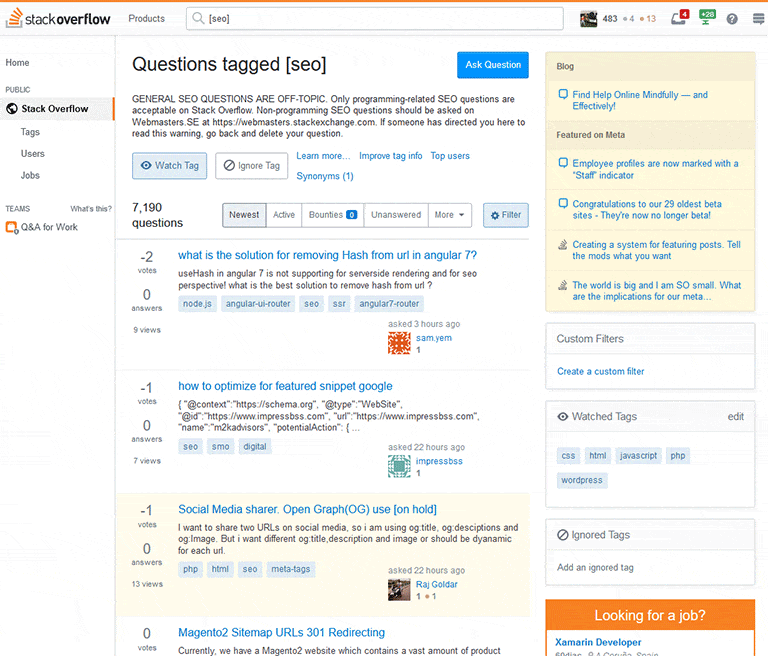Viewport: 768px width, 656px height.
Task: Open user profile link sam.yem
Action: click(434, 338)
